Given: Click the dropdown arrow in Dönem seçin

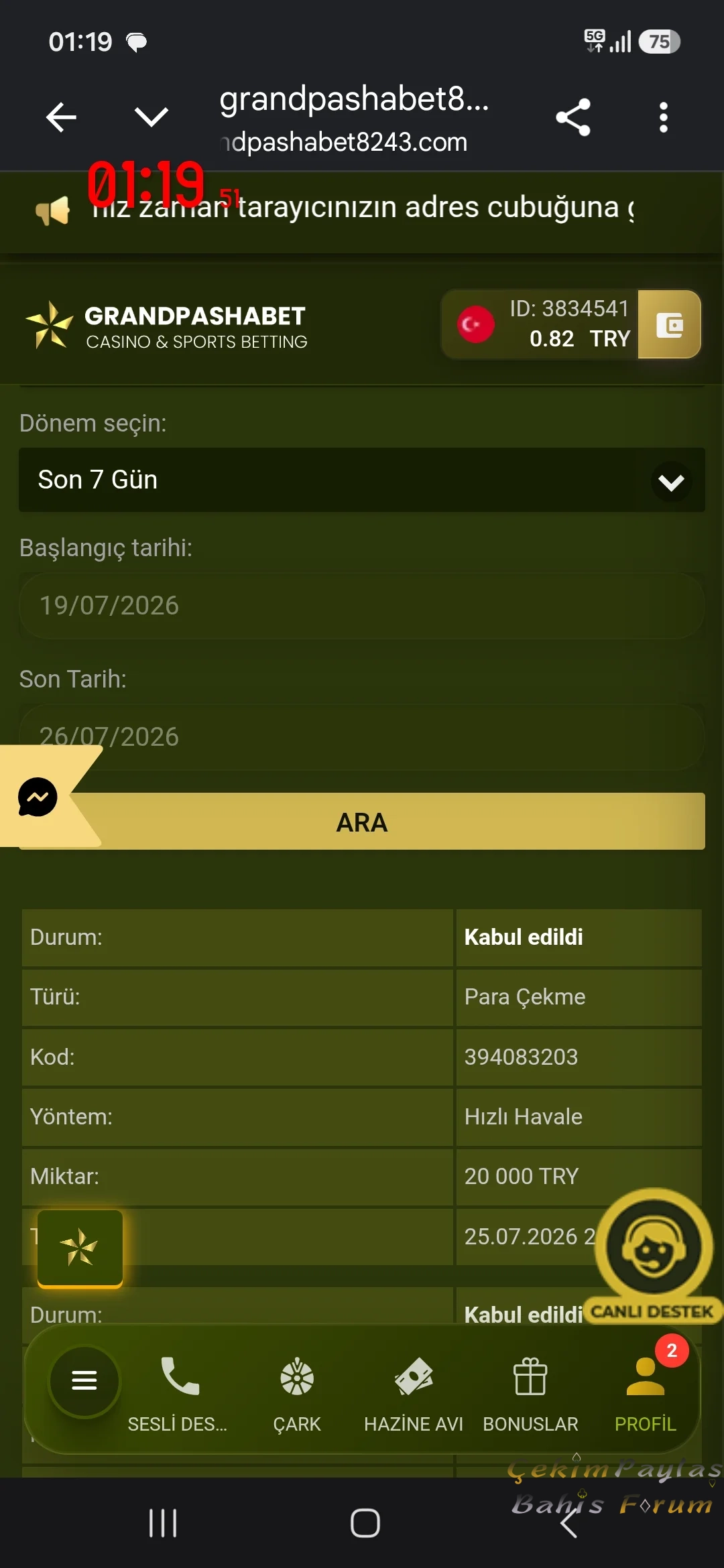Looking at the screenshot, I should 671,482.
